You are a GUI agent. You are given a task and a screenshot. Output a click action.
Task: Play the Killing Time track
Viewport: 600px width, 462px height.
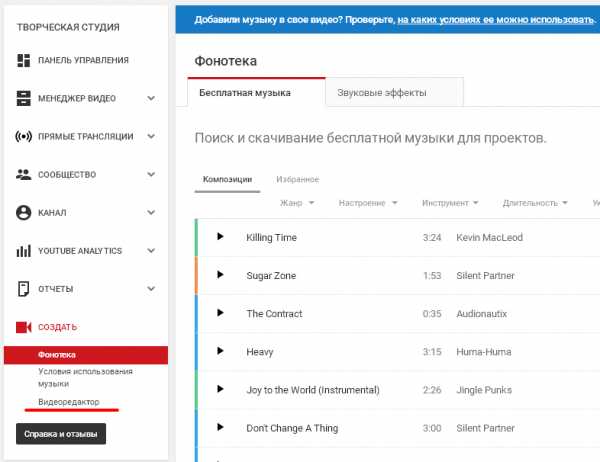point(220,237)
